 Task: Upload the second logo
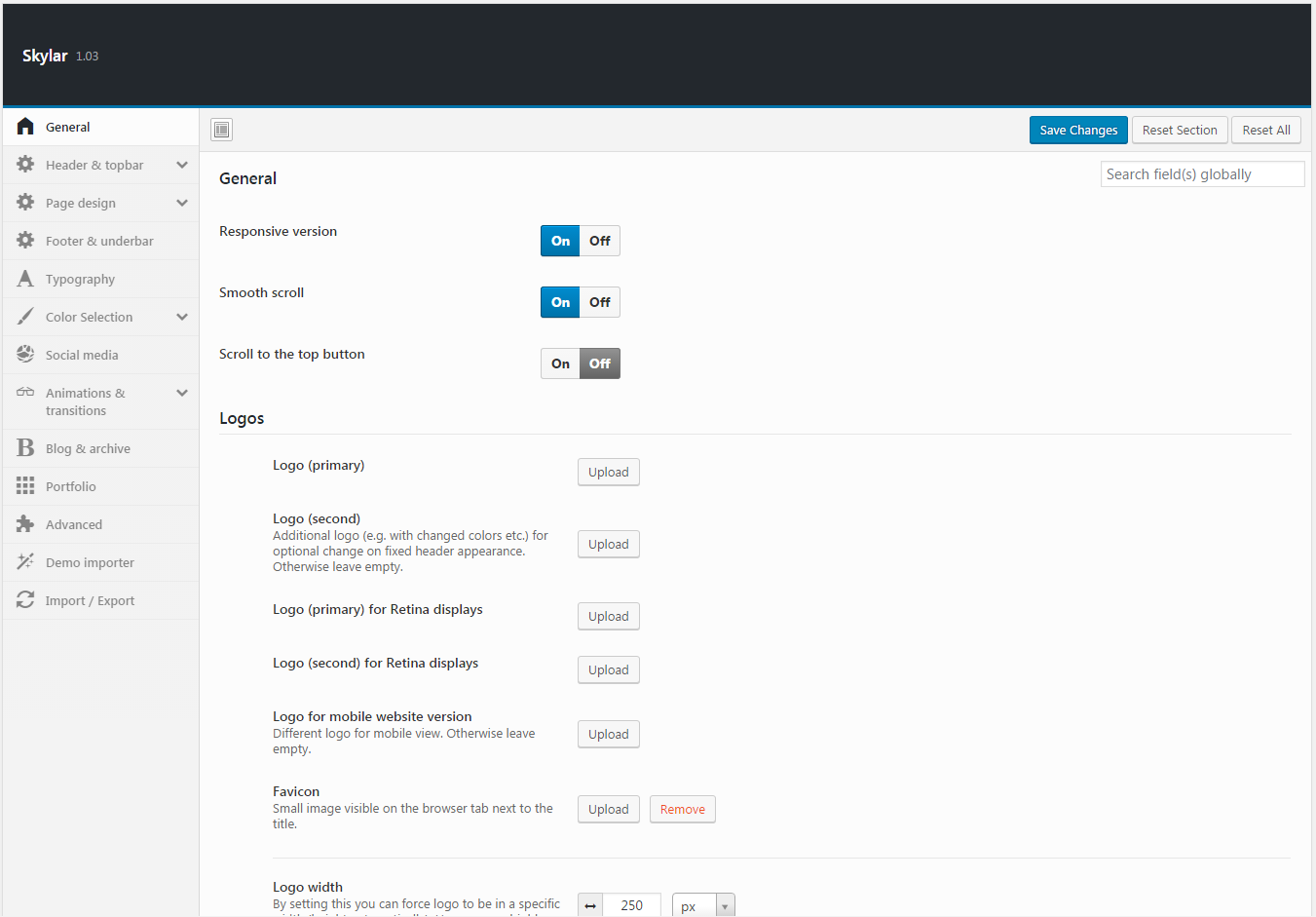[x=609, y=544]
